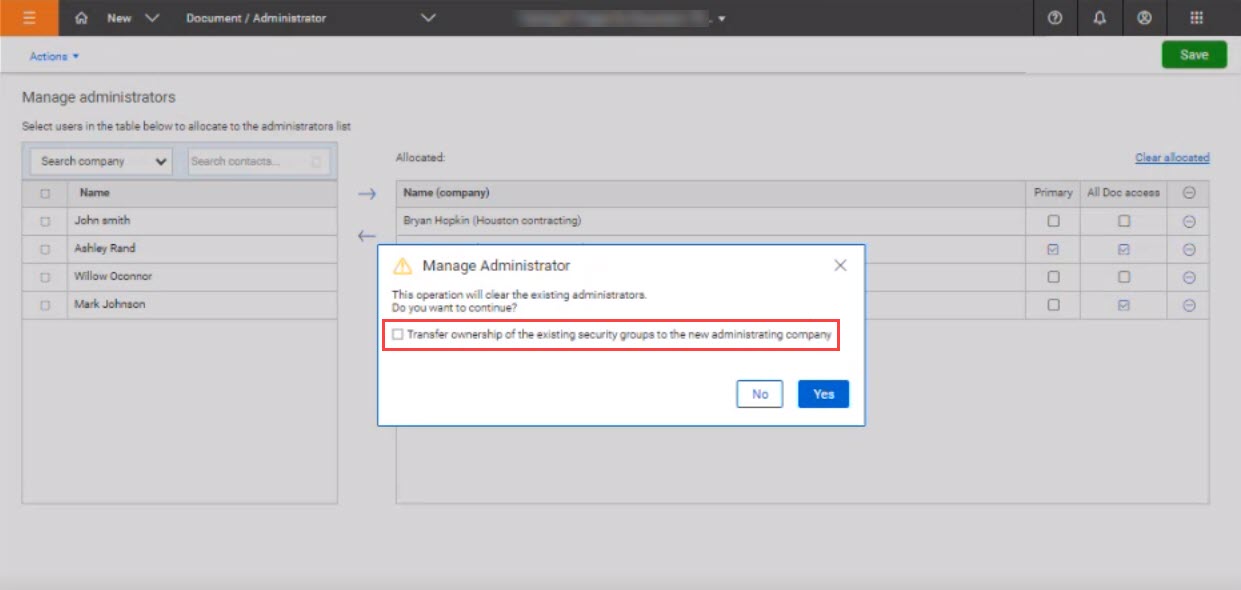Viewport: 1241px width, 590px height.
Task: Click the left arrow to deallocate users
Action: (x=367, y=236)
